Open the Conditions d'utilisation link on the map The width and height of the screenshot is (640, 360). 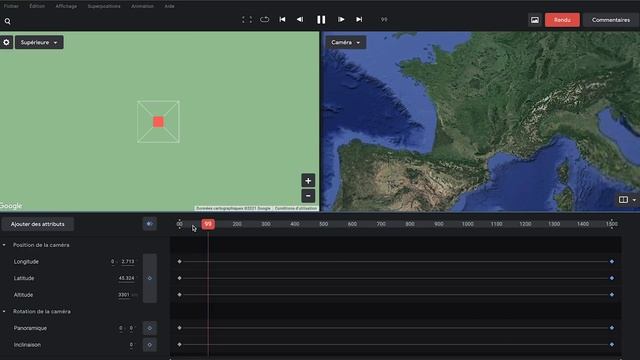[296, 208]
